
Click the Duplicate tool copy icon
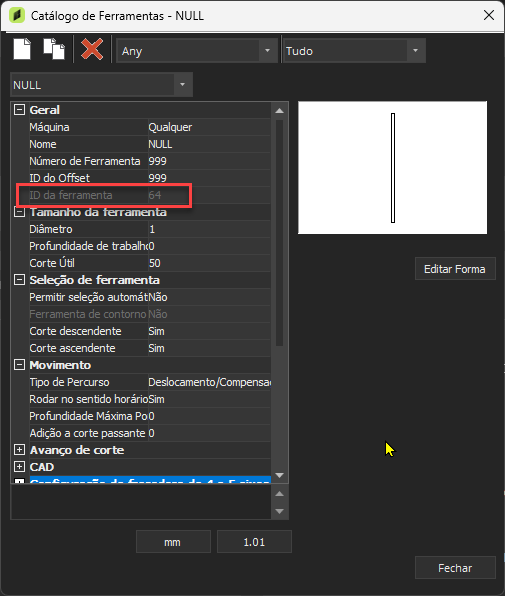click(x=54, y=49)
